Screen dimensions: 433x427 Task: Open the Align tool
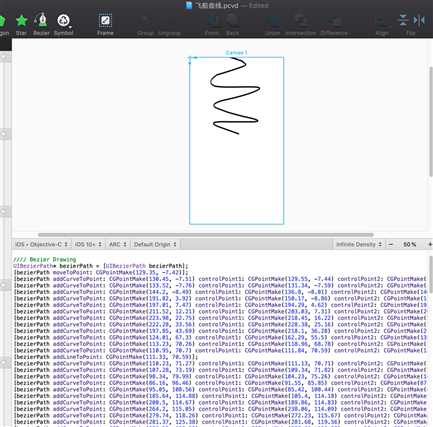[382, 25]
